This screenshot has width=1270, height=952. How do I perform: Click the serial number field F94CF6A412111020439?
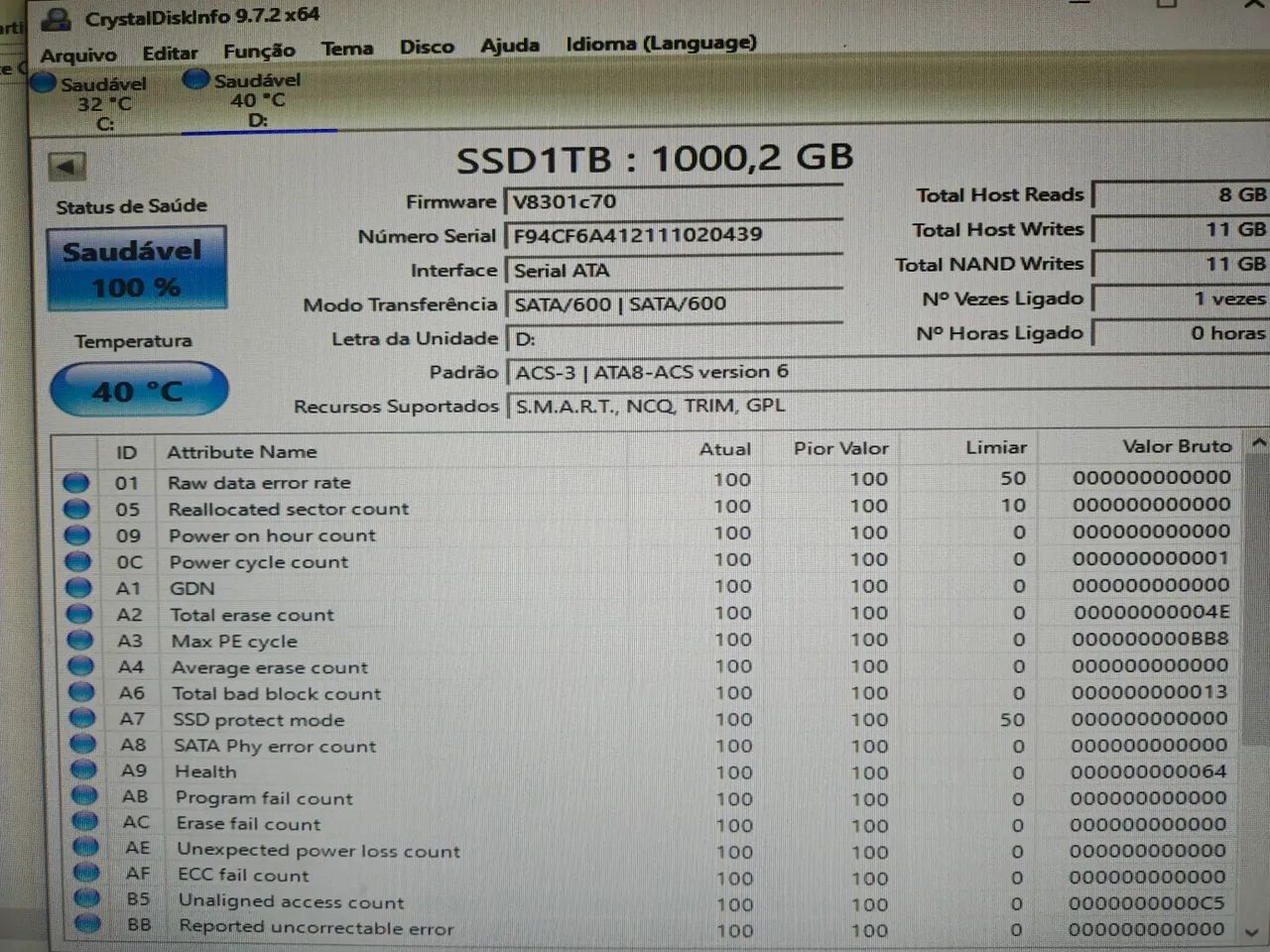(674, 236)
